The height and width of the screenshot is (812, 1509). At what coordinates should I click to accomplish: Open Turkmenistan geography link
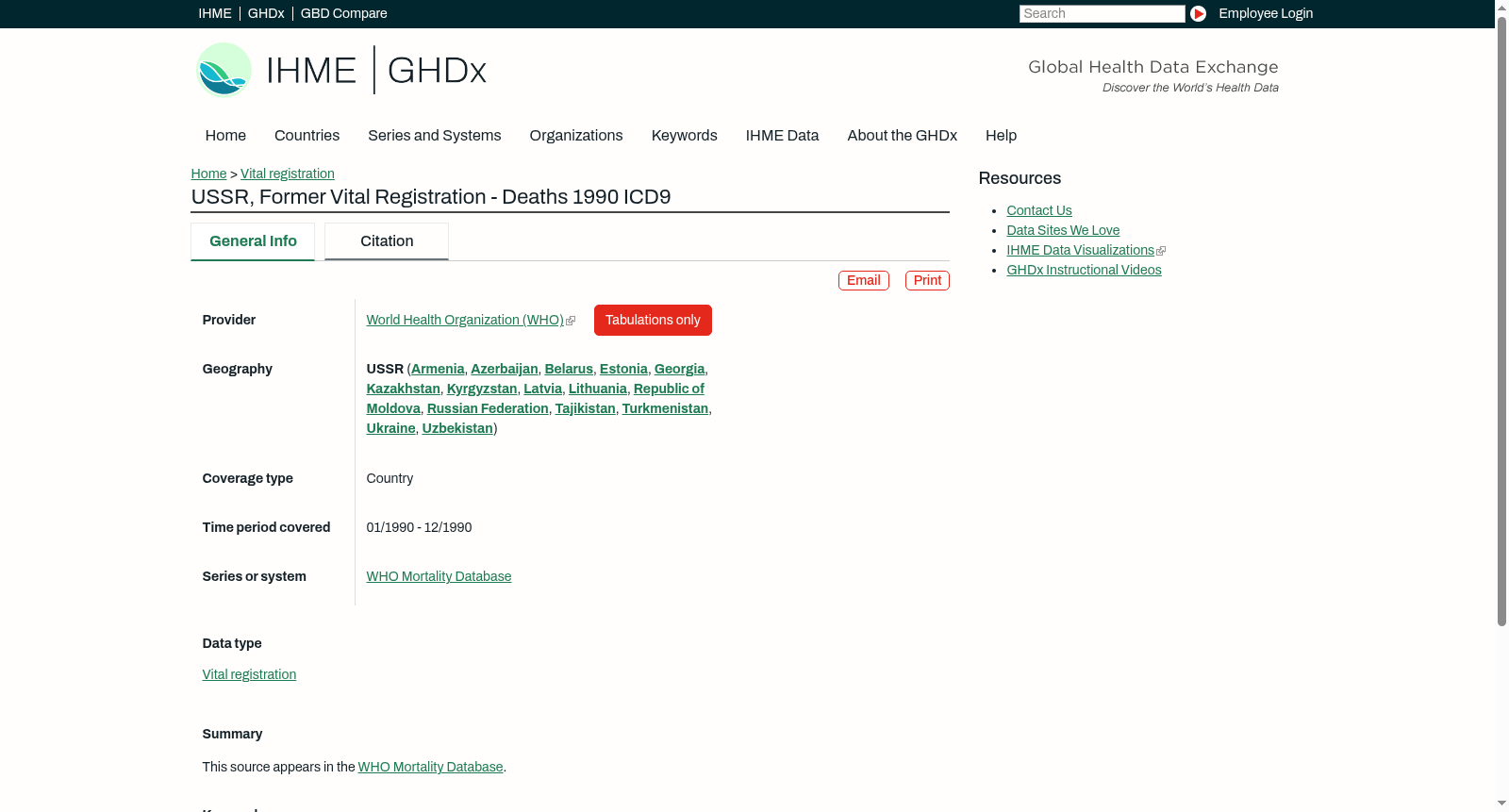click(x=665, y=409)
